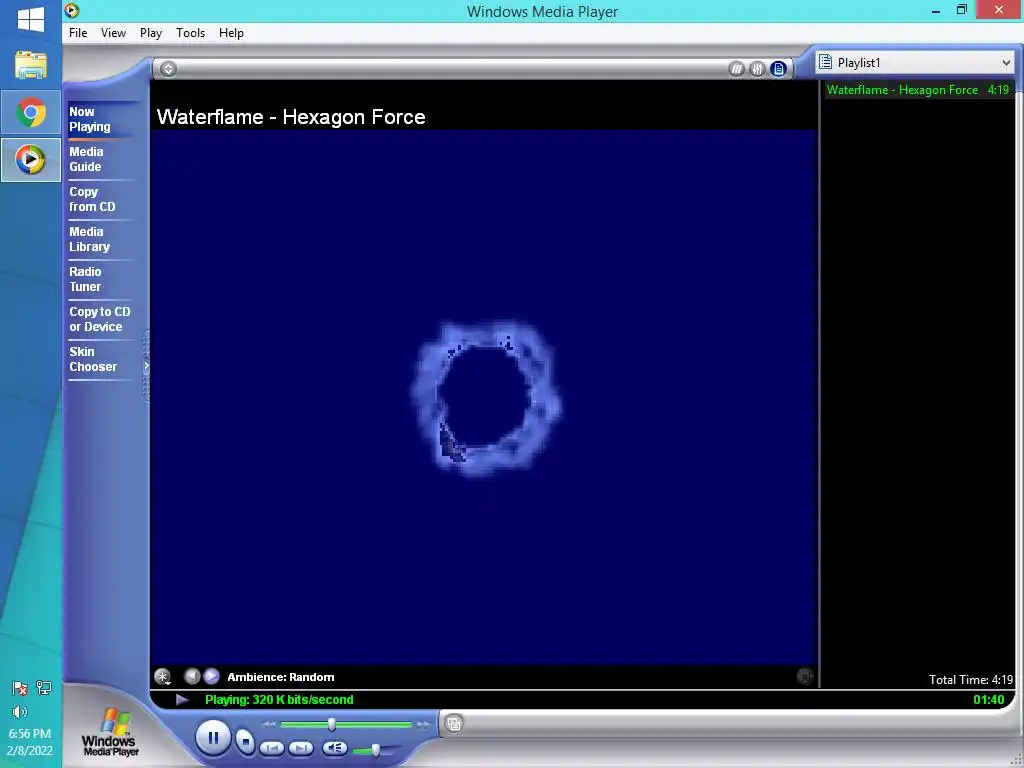Open the Playlist1 dropdown
This screenshot has height=768, width=1024.
[x=915, y=63]
